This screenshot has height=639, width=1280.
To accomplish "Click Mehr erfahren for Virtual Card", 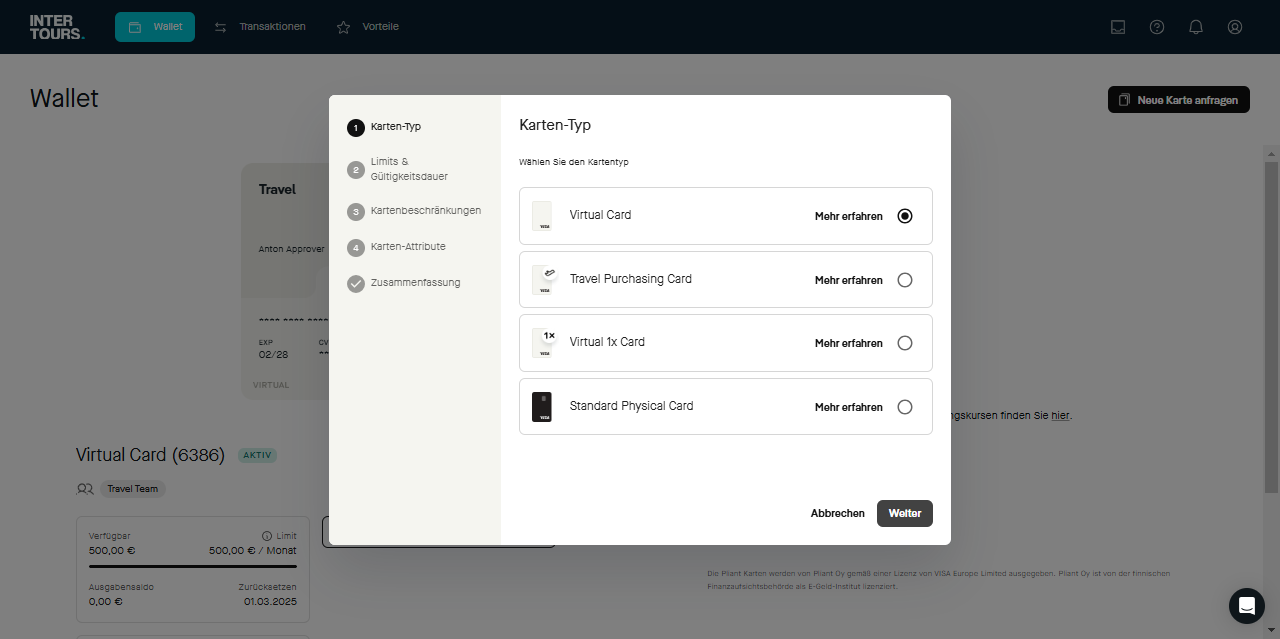I will click(x=848, y=216).
